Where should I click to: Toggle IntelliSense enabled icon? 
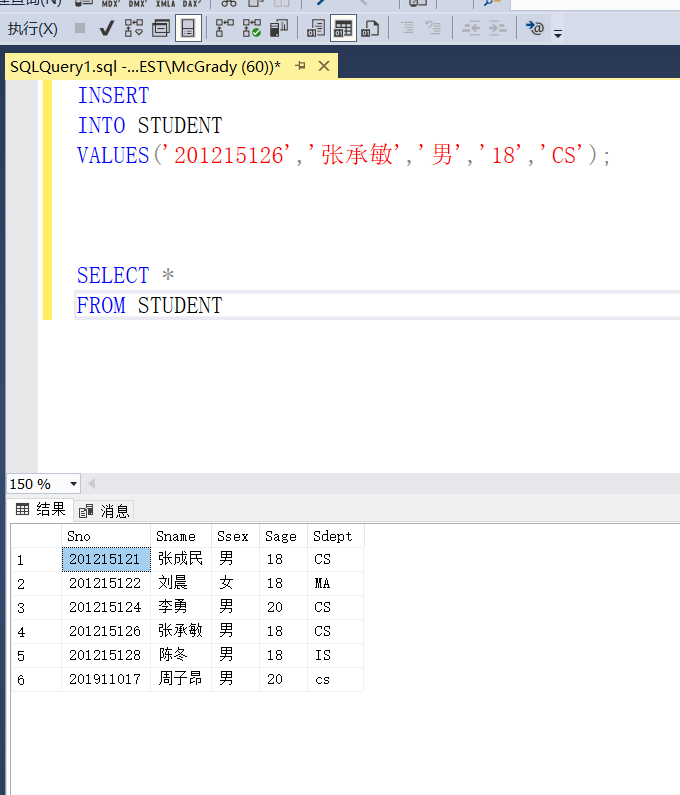[188, 28]
